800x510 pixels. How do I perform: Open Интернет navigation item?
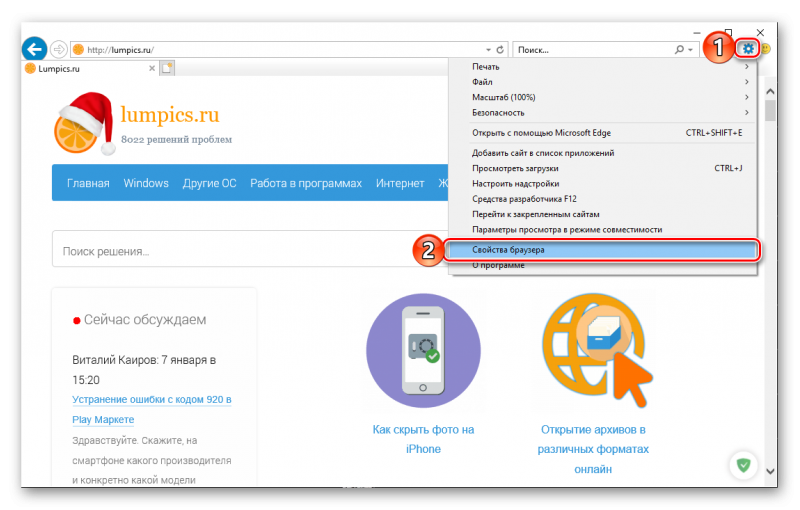400,184
